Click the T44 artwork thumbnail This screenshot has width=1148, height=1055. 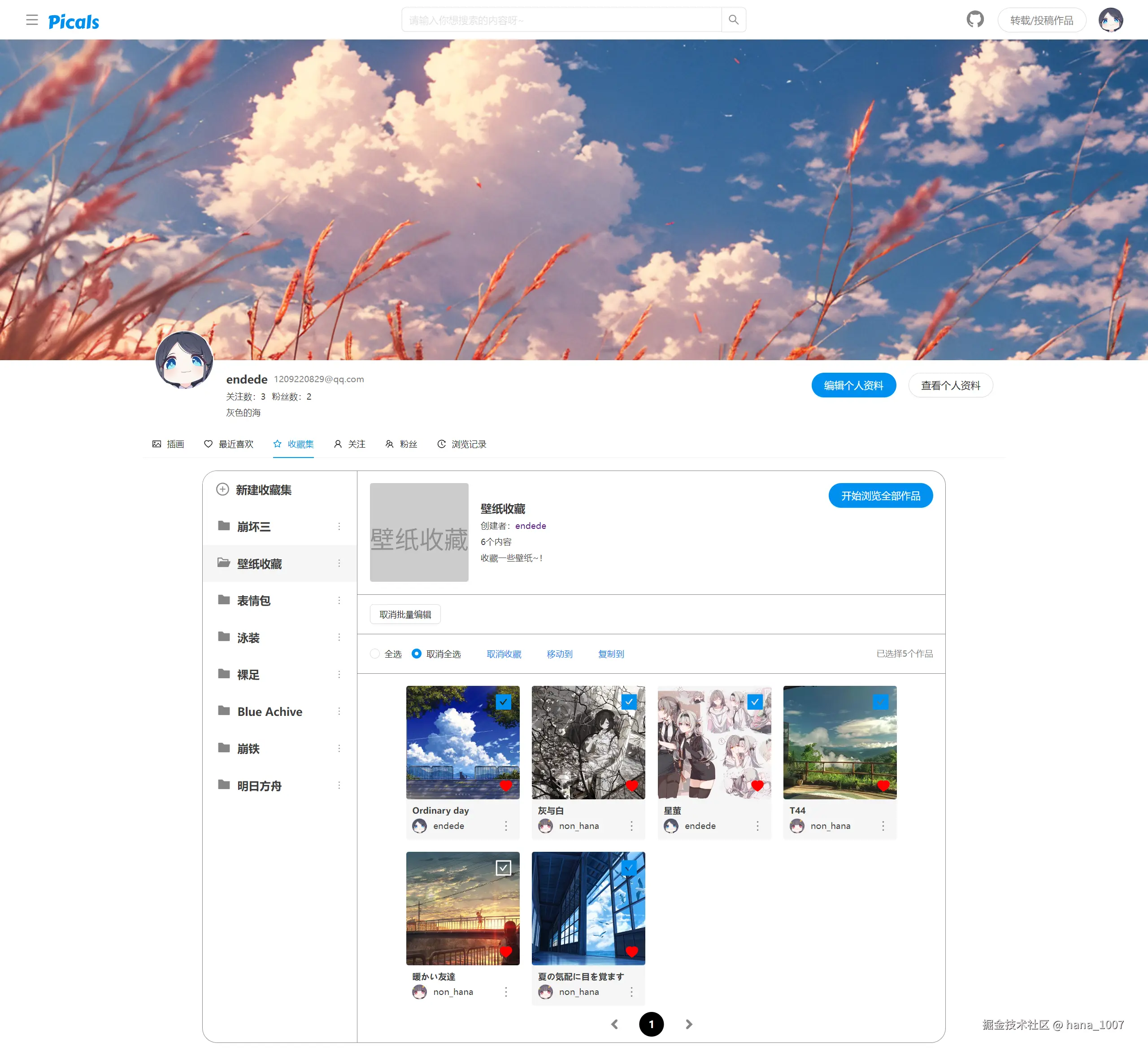coord(839,742)
